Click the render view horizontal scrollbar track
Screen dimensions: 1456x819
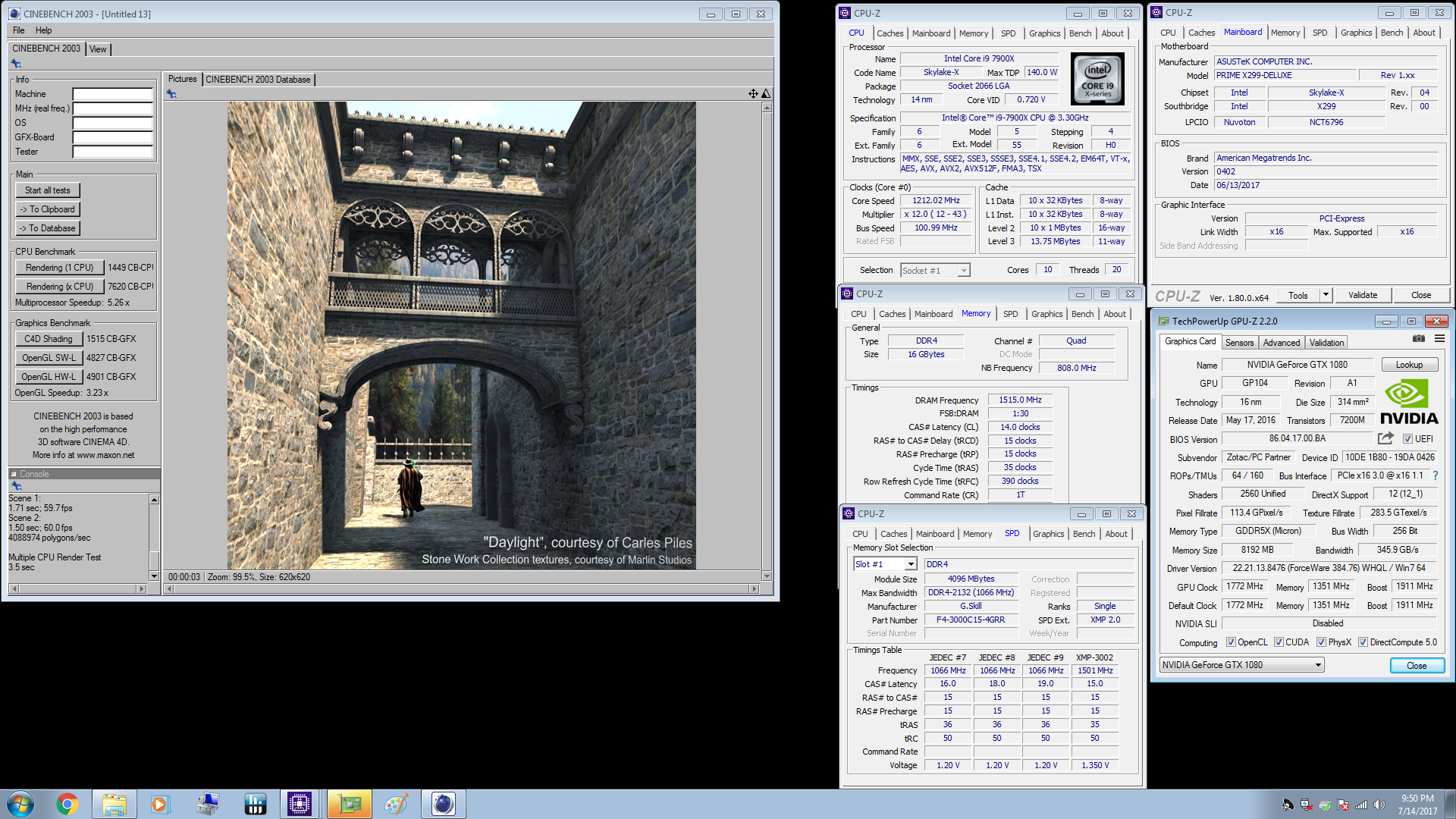coord(463,589)
